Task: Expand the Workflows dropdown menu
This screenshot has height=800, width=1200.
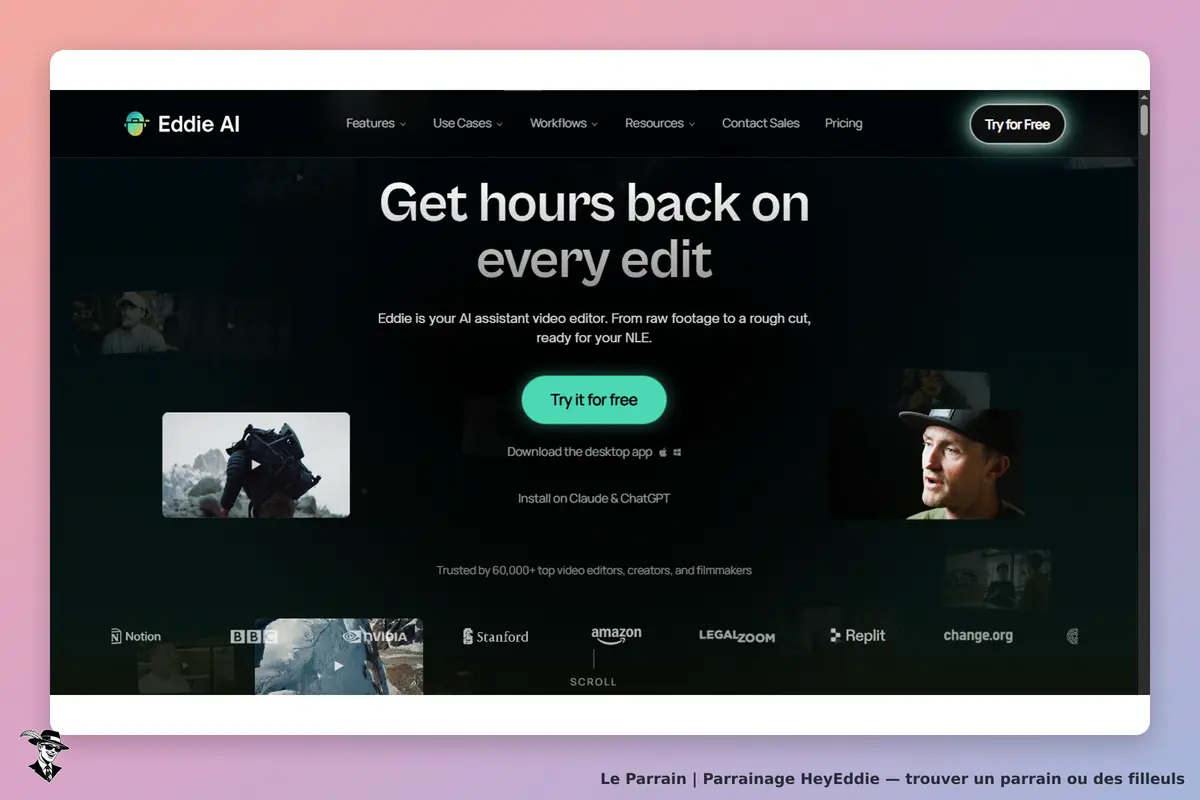Action: tap(564, 123)
